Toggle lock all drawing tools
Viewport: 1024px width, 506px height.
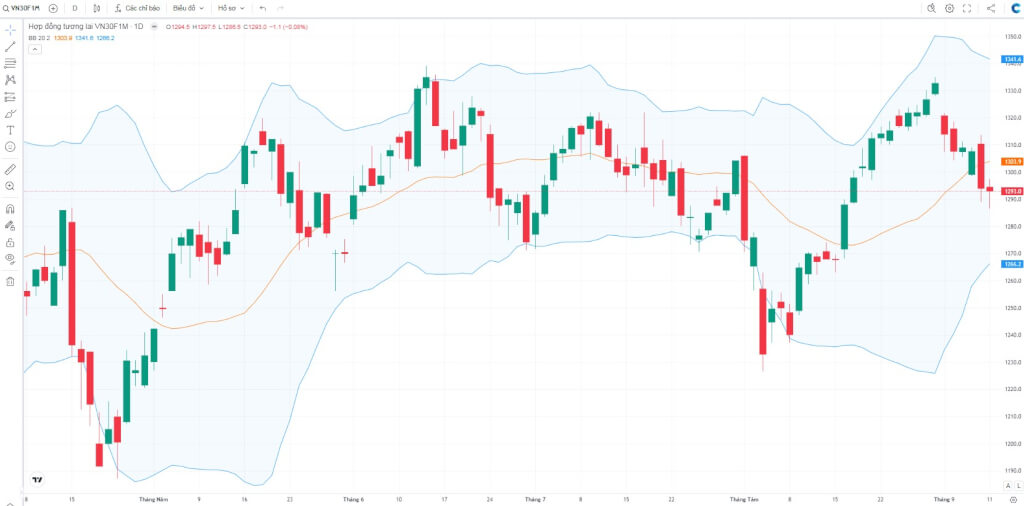tap(10, 242)
